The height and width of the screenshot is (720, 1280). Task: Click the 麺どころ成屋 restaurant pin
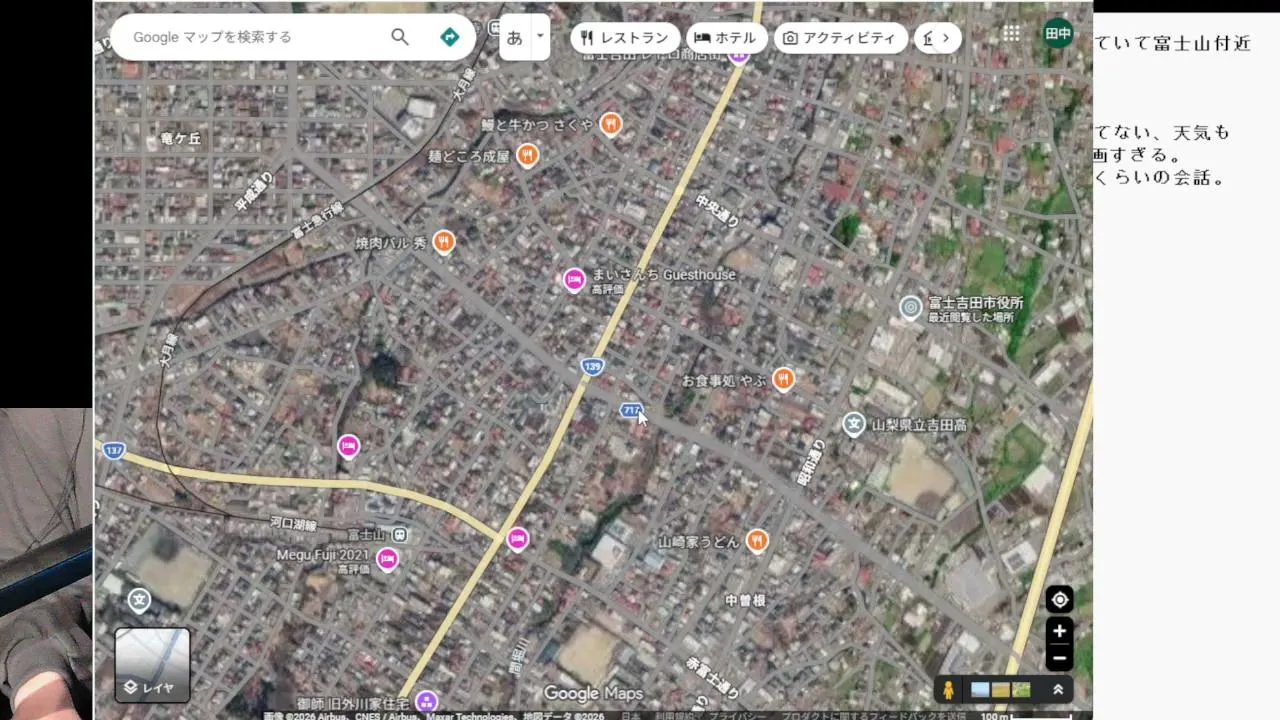pyautogui.click(x=528, y=155)
